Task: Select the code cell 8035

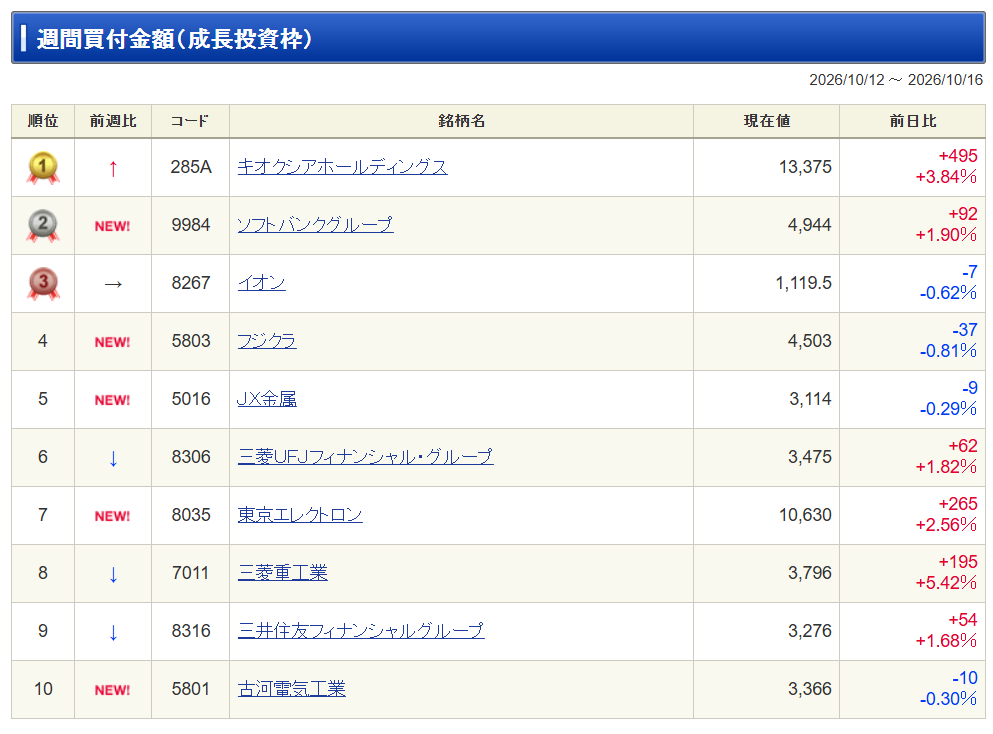Action: click(191, 515)
